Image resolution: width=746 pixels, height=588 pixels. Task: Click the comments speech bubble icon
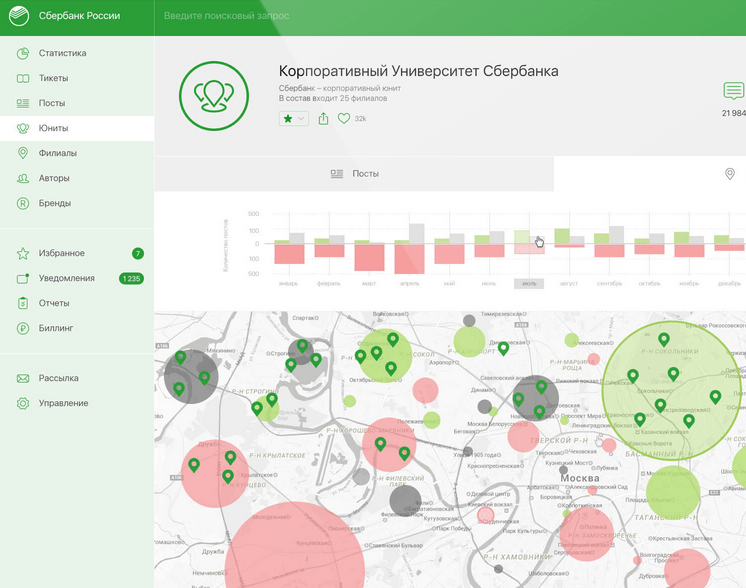click(x=733, y=90)
